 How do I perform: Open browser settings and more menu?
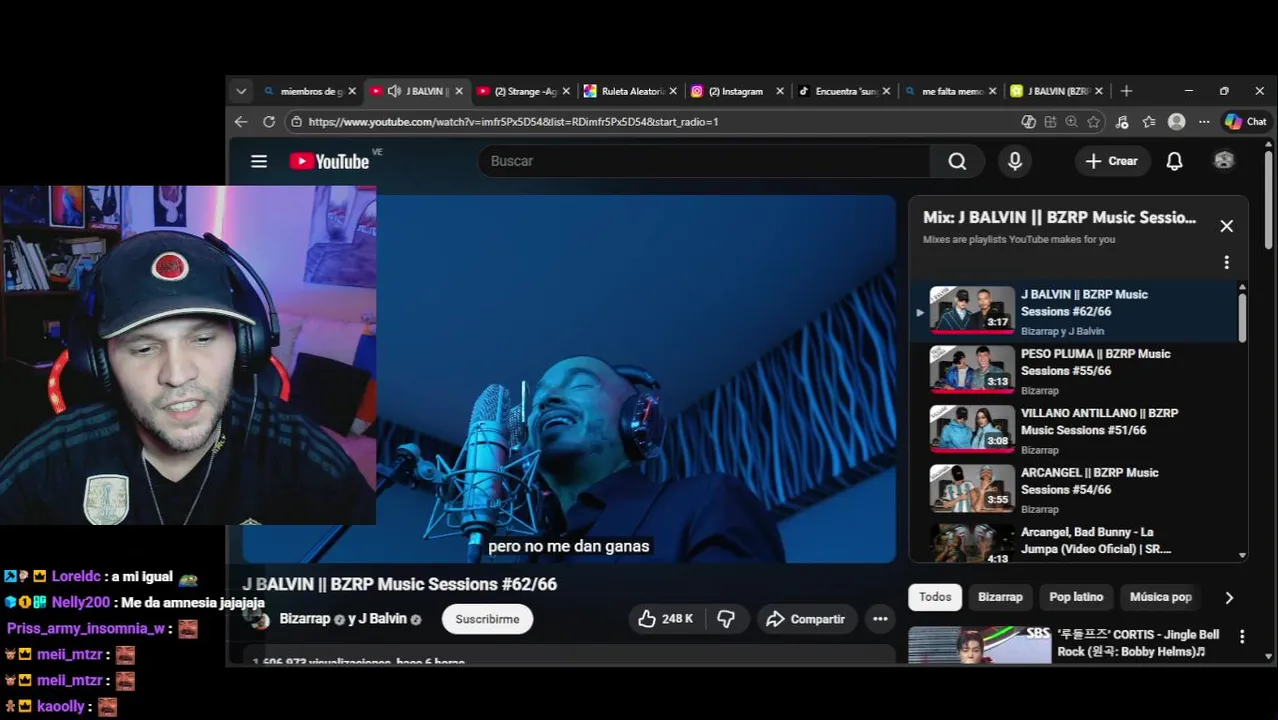(x=1204, y=122)
